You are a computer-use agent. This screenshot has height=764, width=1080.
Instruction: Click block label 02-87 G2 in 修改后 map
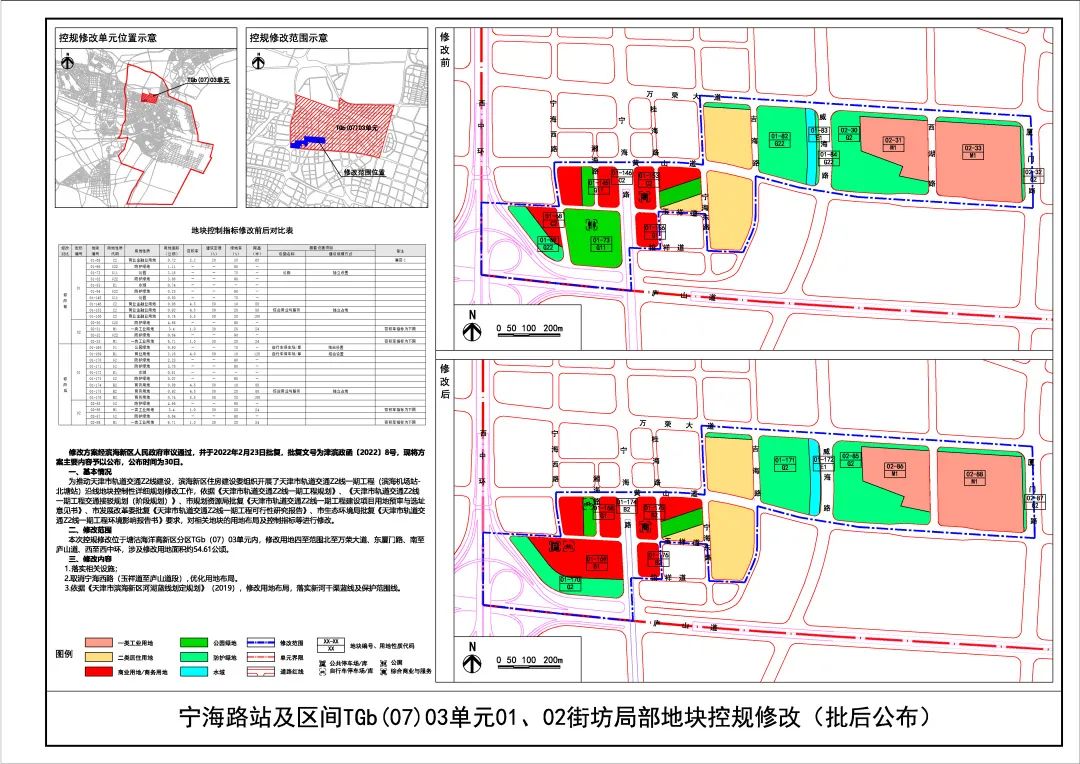coord(1035,502)
